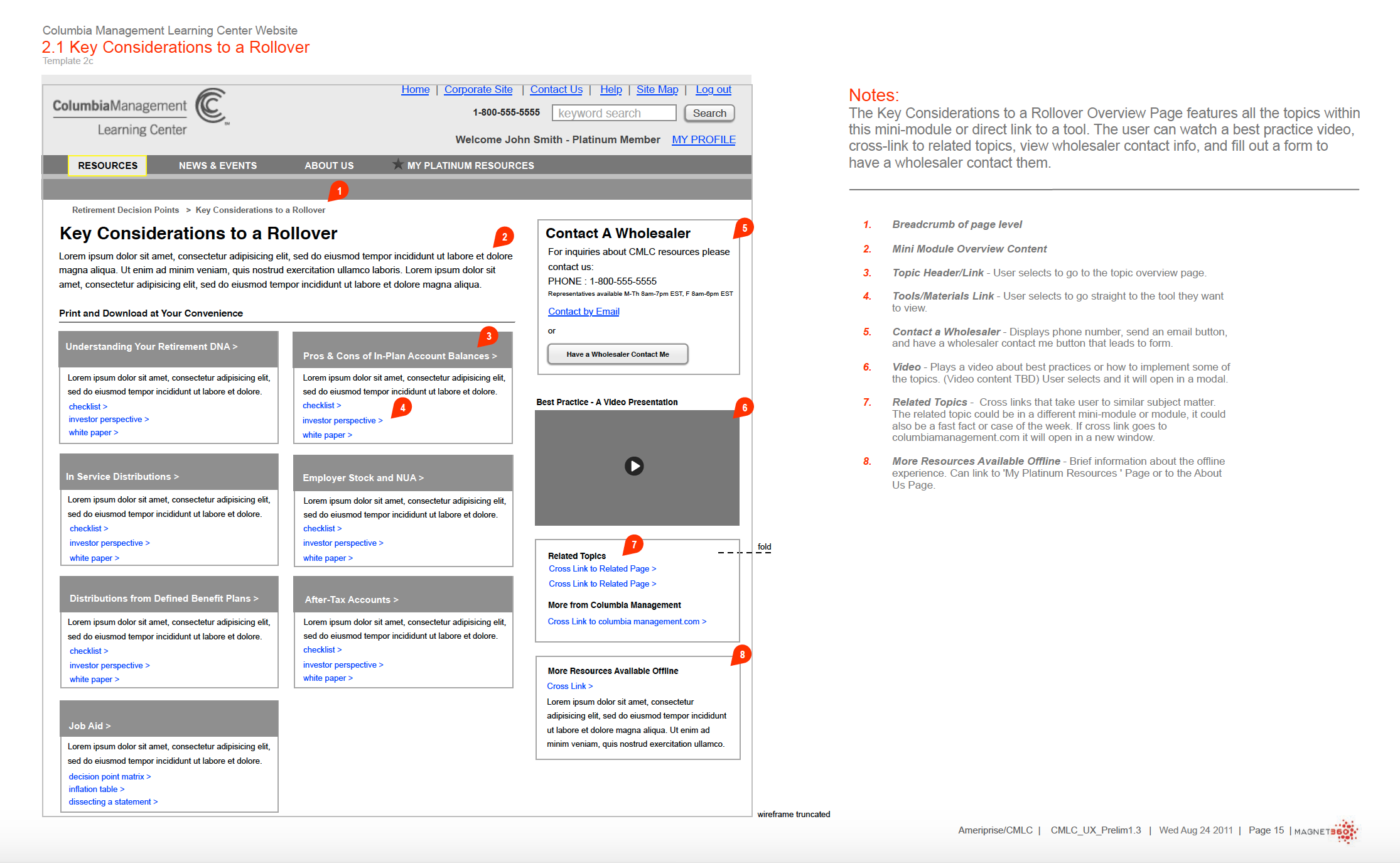The image size is (1400, 863).
Task: Click Print and Download at Your Convenience text
Action: coord(151,313)
